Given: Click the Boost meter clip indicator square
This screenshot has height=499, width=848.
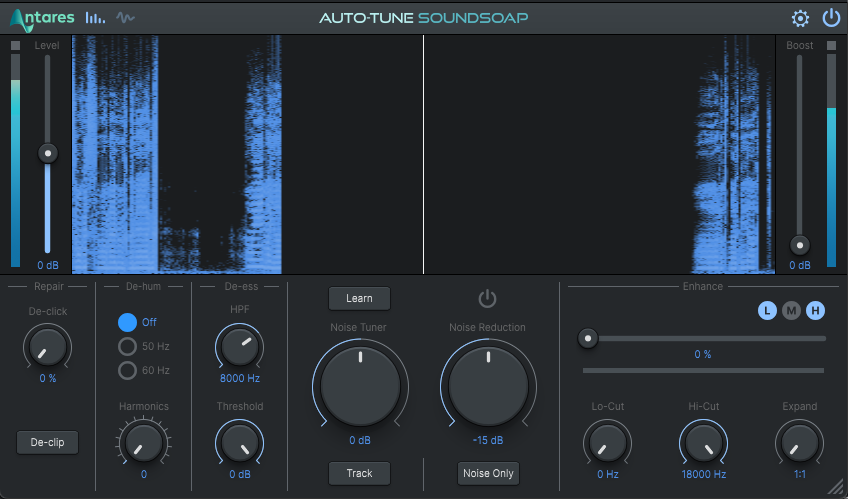Looking at the screenshot, I should (x=831, y=45).
